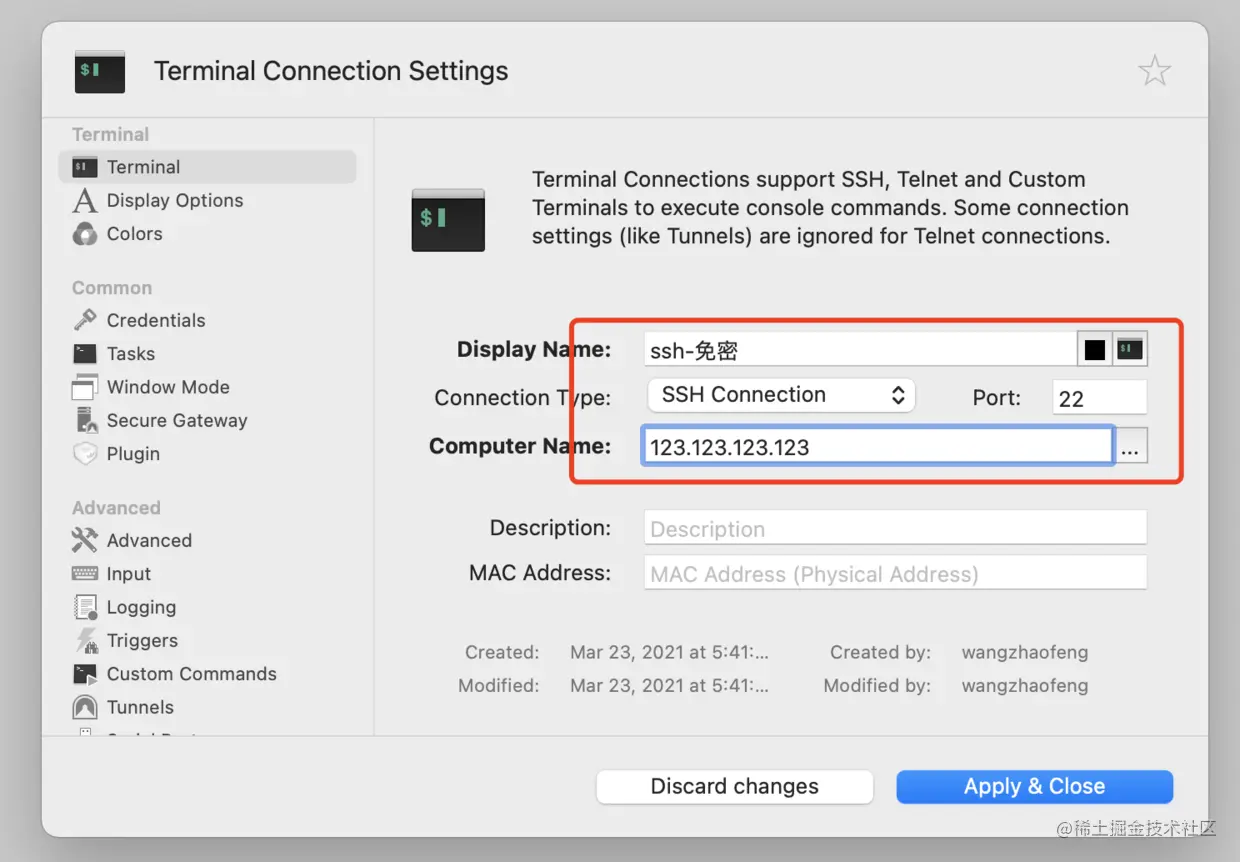Go to the Window Mode section
The width and height of the screenshot is (1240, 862).
168,387
